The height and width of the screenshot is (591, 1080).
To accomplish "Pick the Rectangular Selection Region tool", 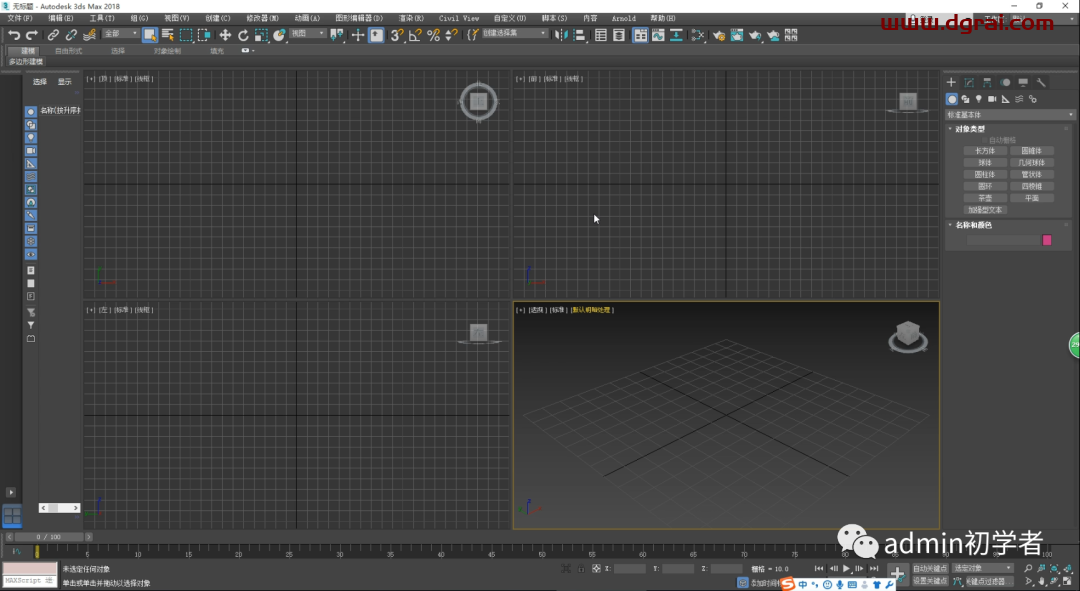I will pyautogui.click(x=186, y=34).
